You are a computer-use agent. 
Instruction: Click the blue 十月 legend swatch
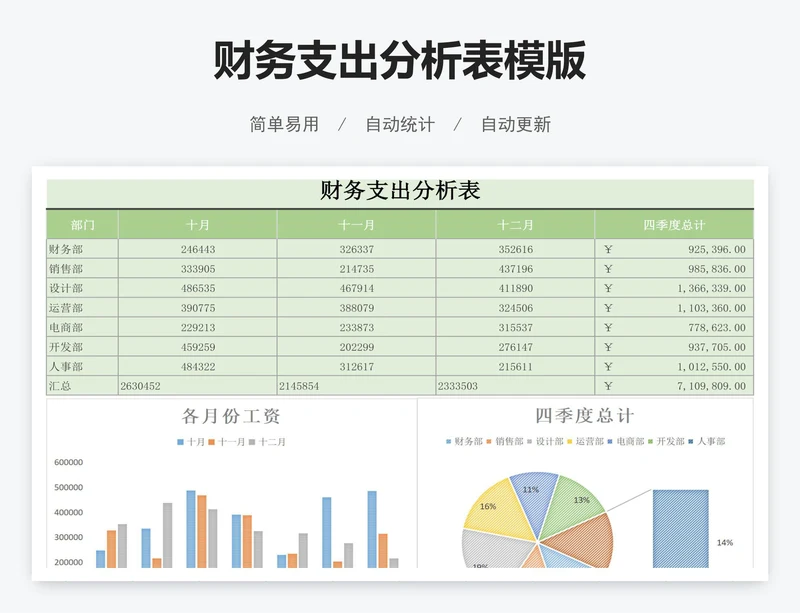[180, 442]
